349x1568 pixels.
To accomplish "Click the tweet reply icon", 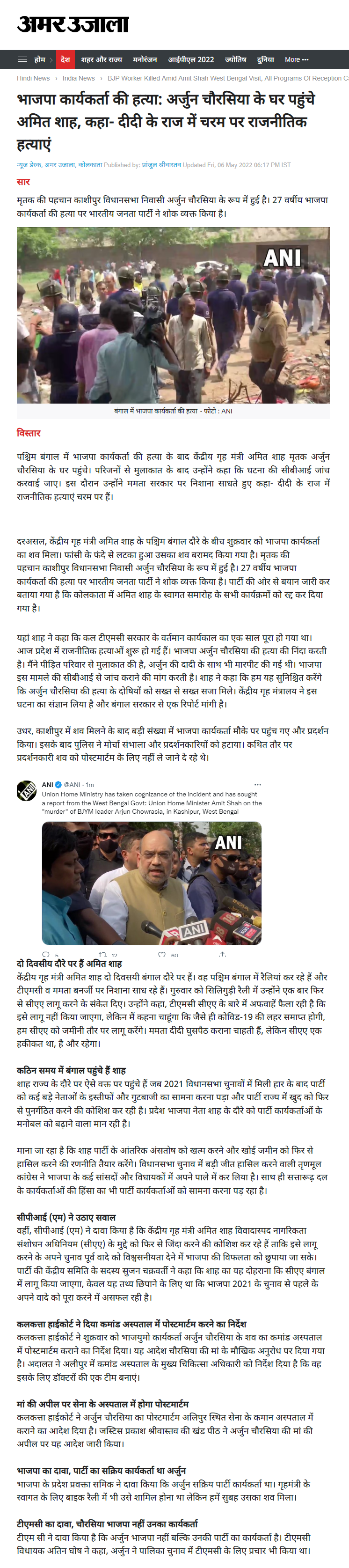I will pyautogui.click(x=46, y=955).
